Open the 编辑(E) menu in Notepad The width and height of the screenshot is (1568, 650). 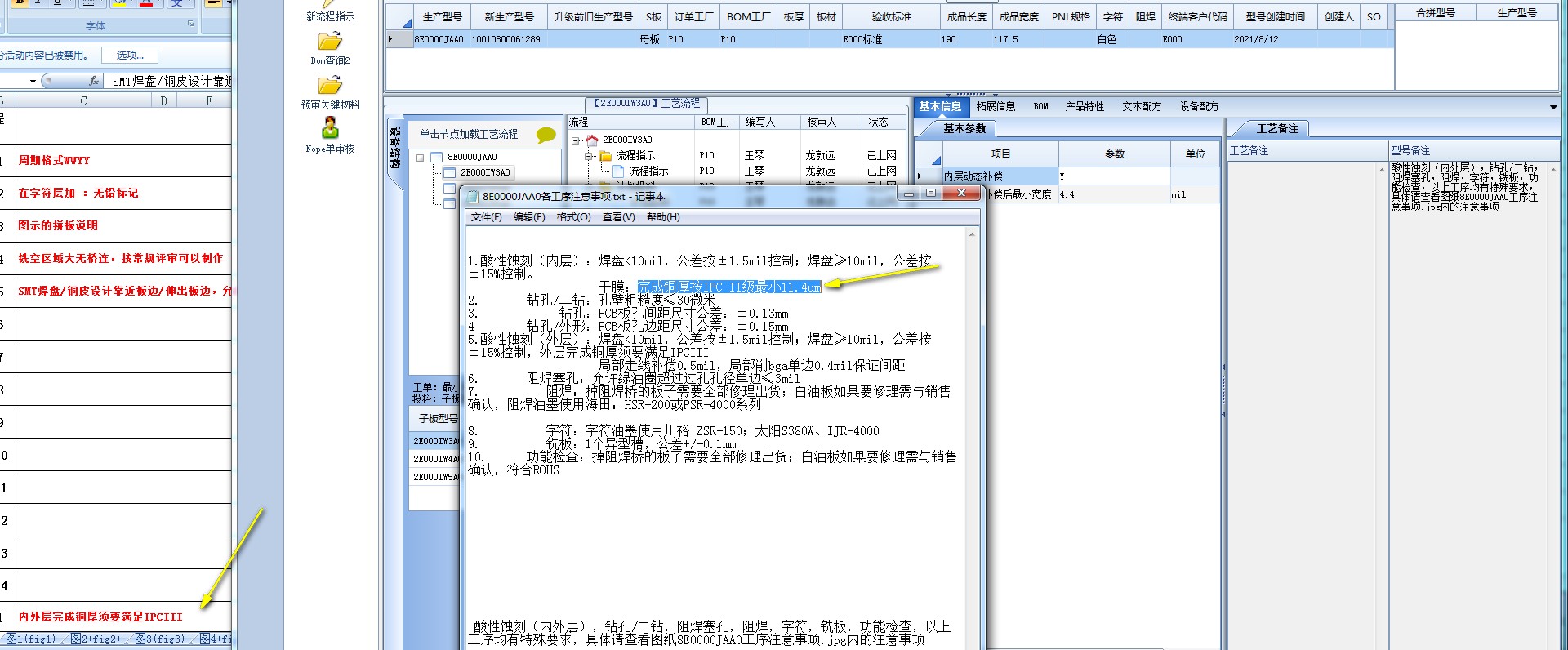click(529, 217)
